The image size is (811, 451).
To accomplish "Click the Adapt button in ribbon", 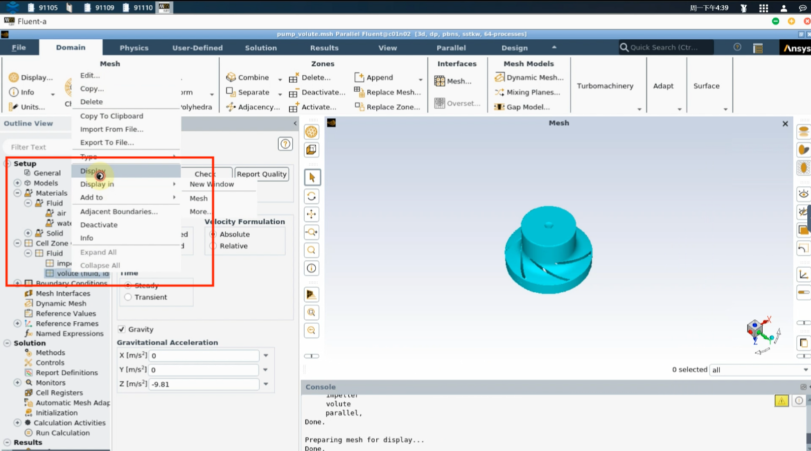I will [x=663, y=86].
